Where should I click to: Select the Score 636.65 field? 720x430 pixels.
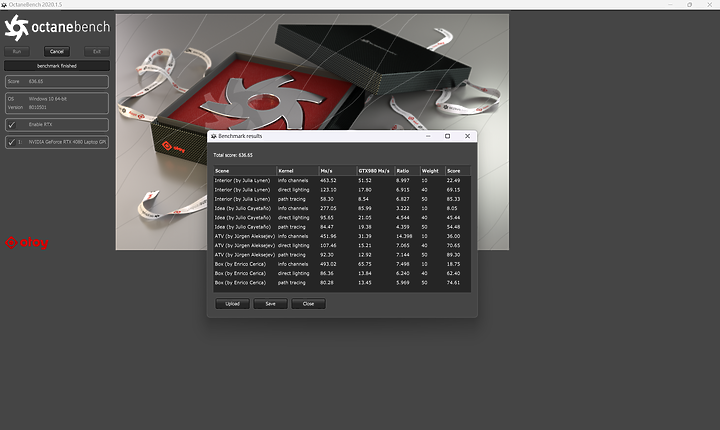57,81
